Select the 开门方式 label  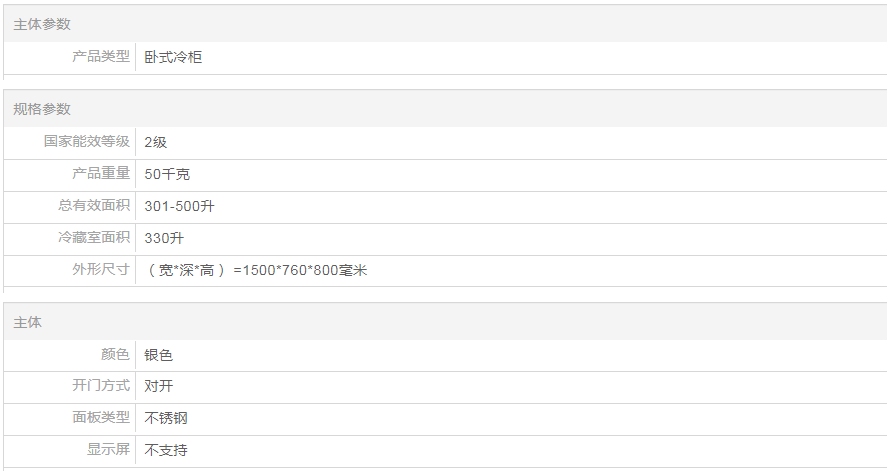(101, 386)
